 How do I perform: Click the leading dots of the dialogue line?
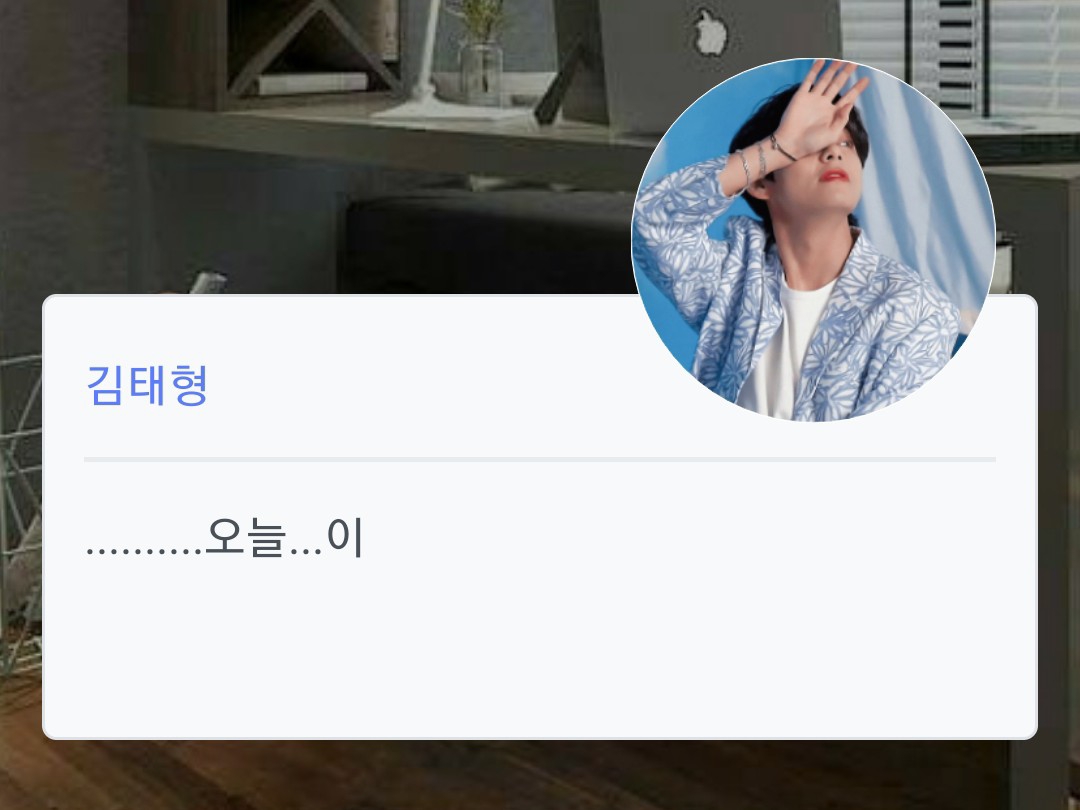[145, 550]
